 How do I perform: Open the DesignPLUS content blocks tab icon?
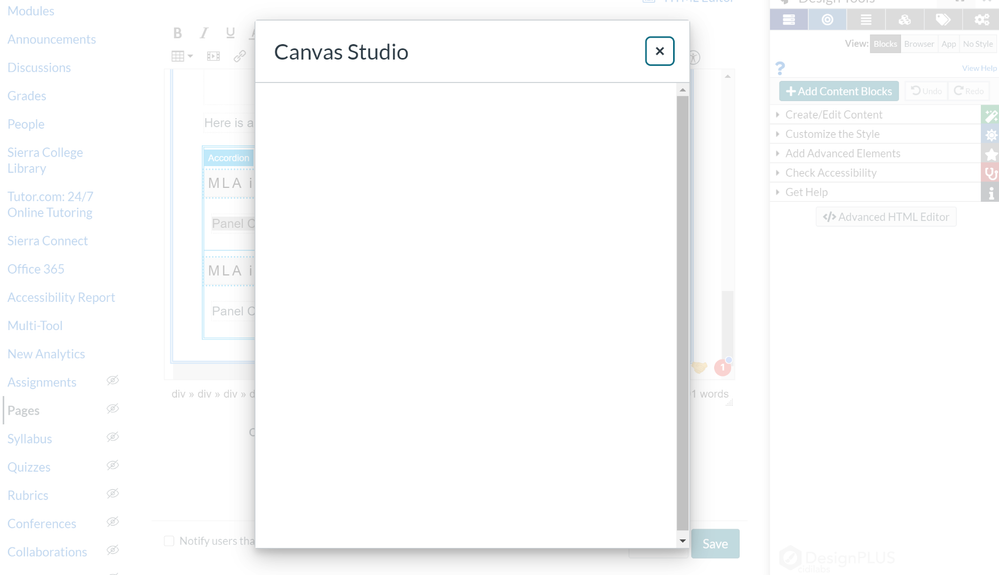[x=789, y=20]
